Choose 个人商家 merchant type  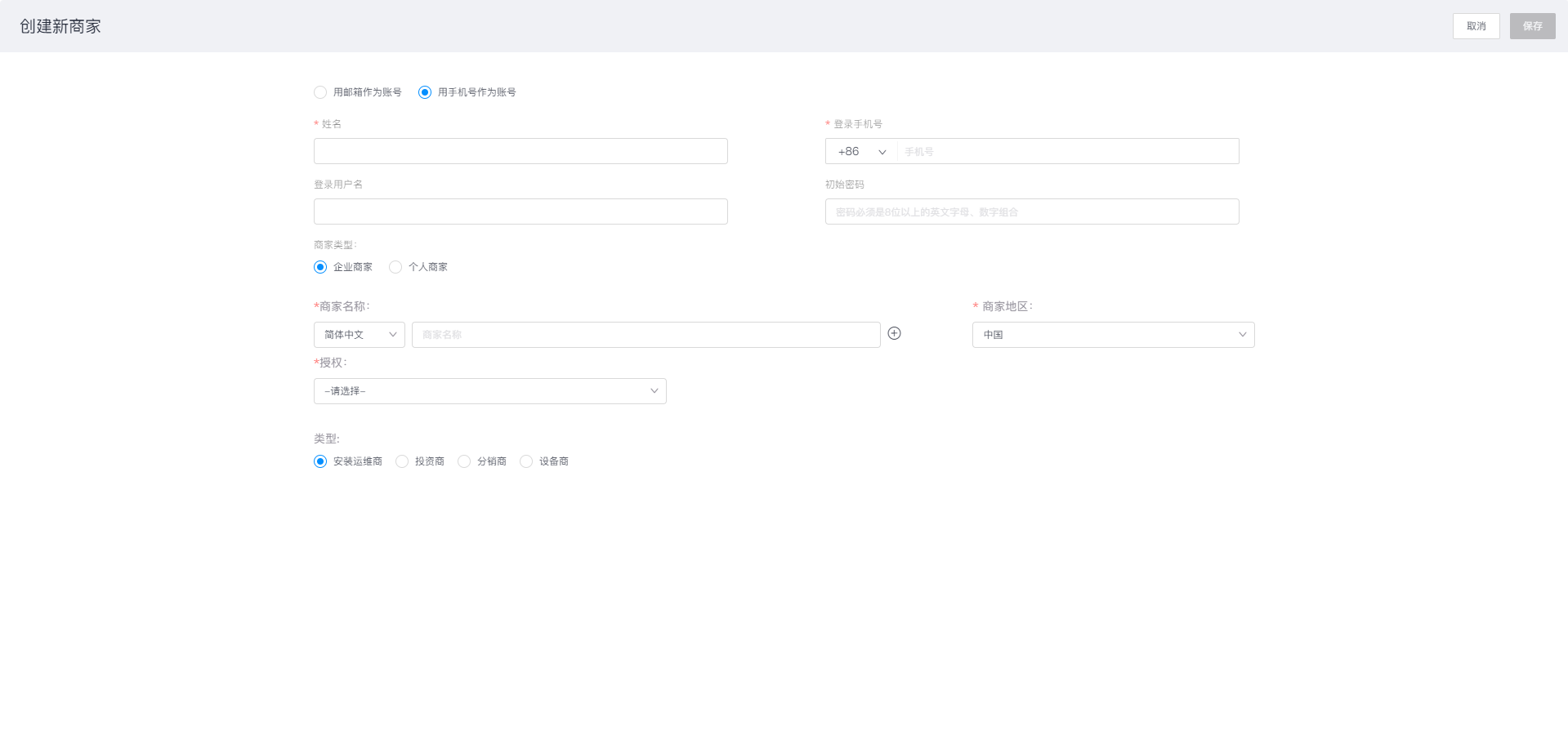395,267
